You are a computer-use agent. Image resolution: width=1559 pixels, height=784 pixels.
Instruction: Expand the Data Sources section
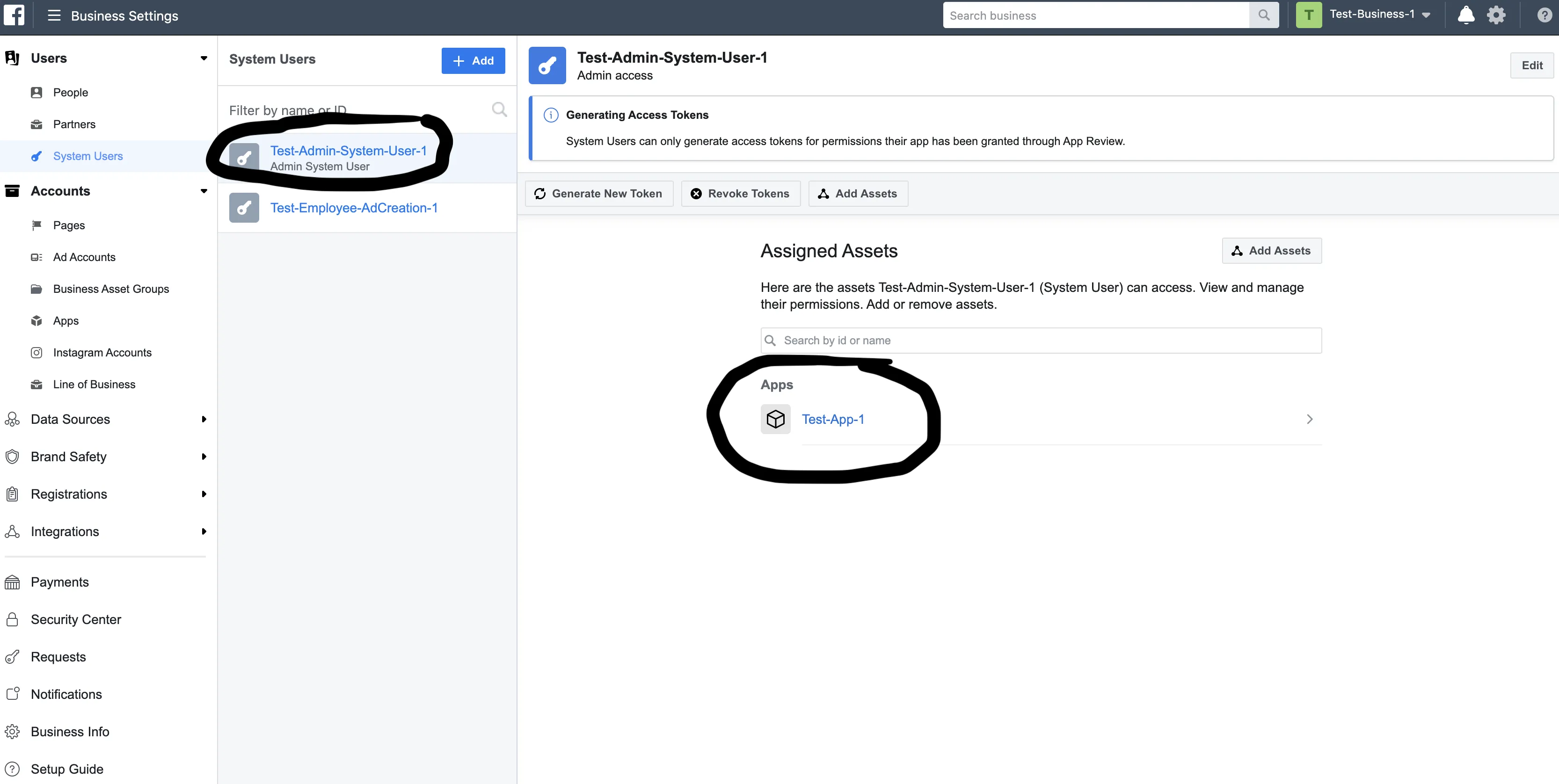[204, 419]
